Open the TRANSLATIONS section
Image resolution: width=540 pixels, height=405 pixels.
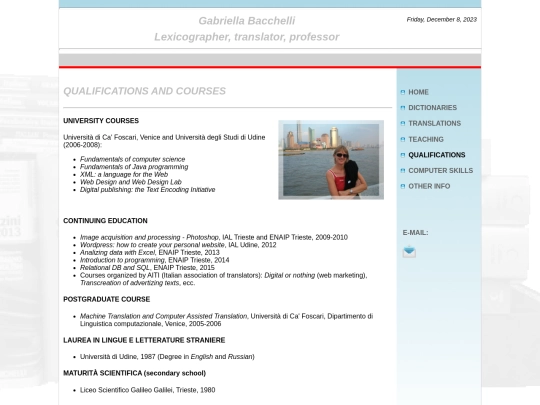tap(435, 123)
